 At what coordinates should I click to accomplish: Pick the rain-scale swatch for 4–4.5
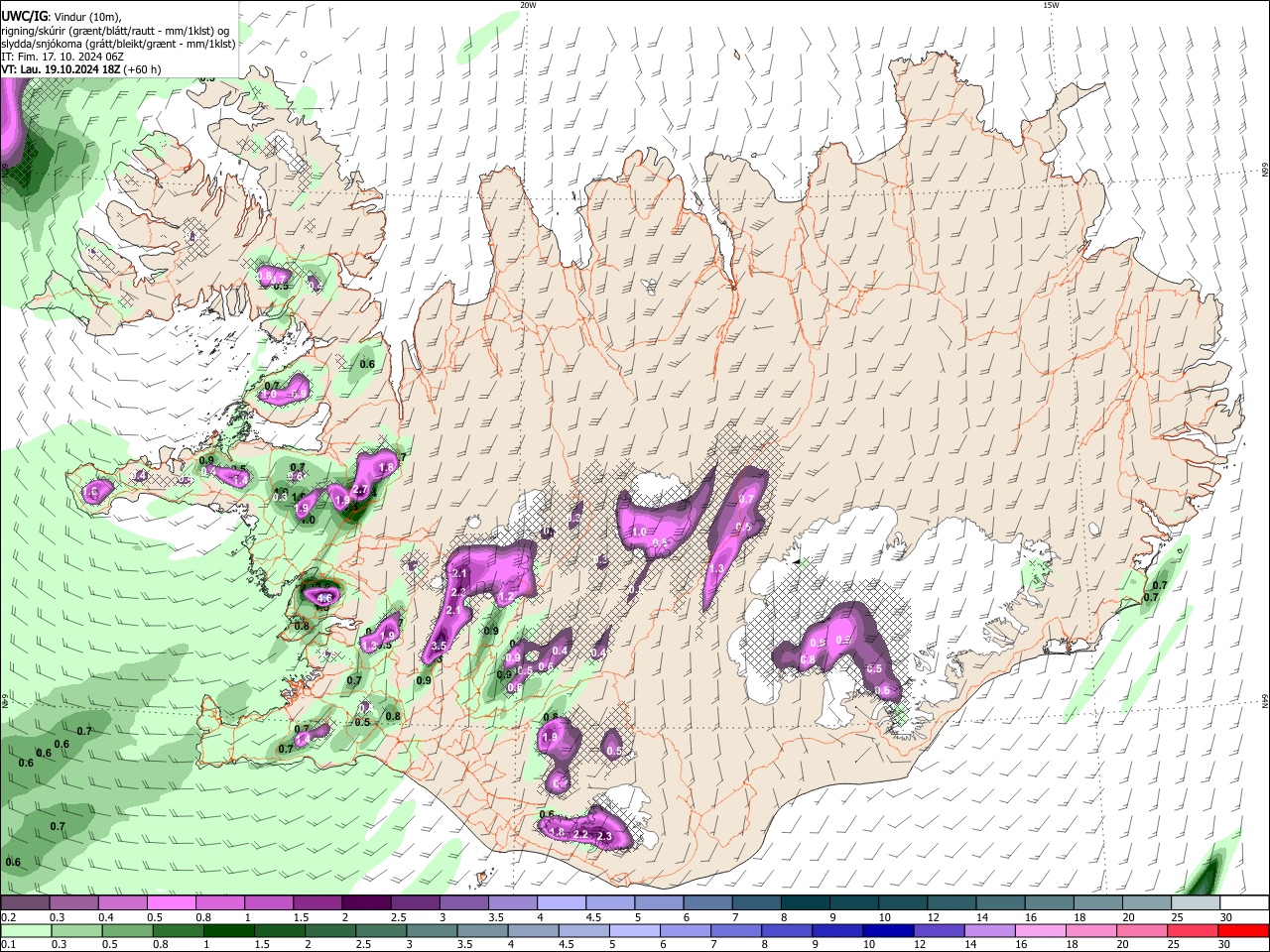coord(533,931)
